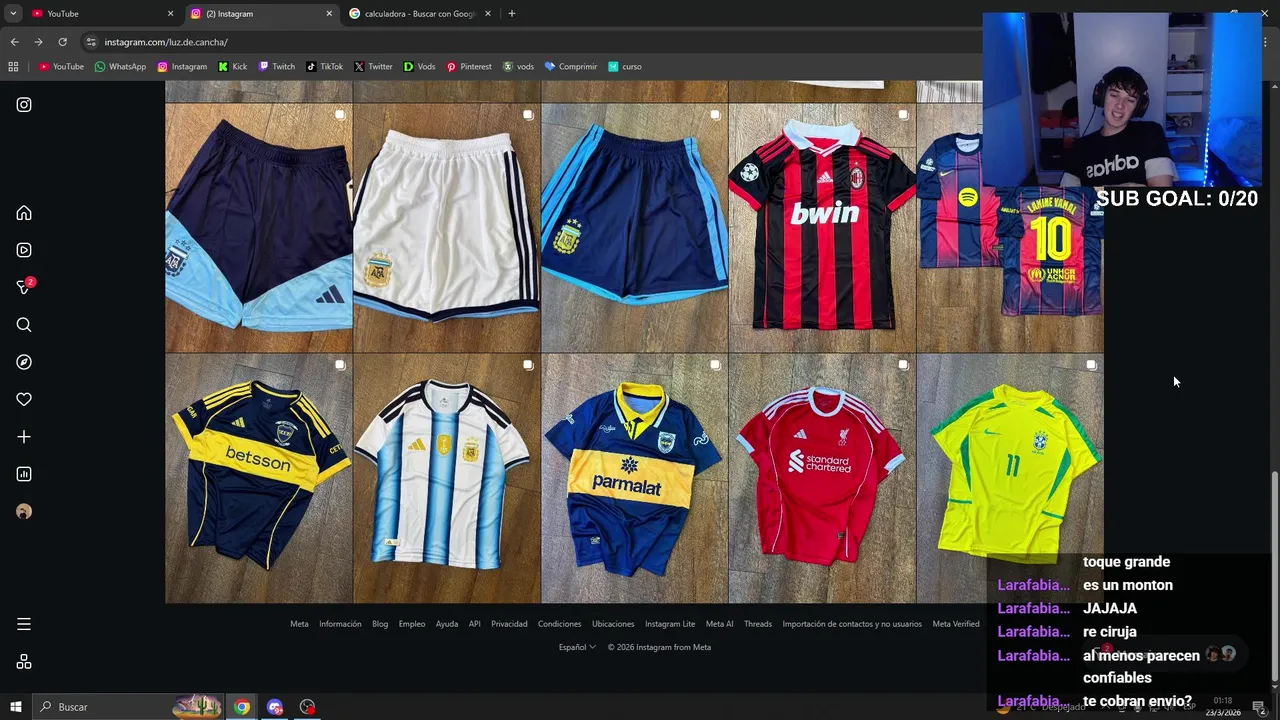Open Reels in the Instagram sidebar

(24, 250)
